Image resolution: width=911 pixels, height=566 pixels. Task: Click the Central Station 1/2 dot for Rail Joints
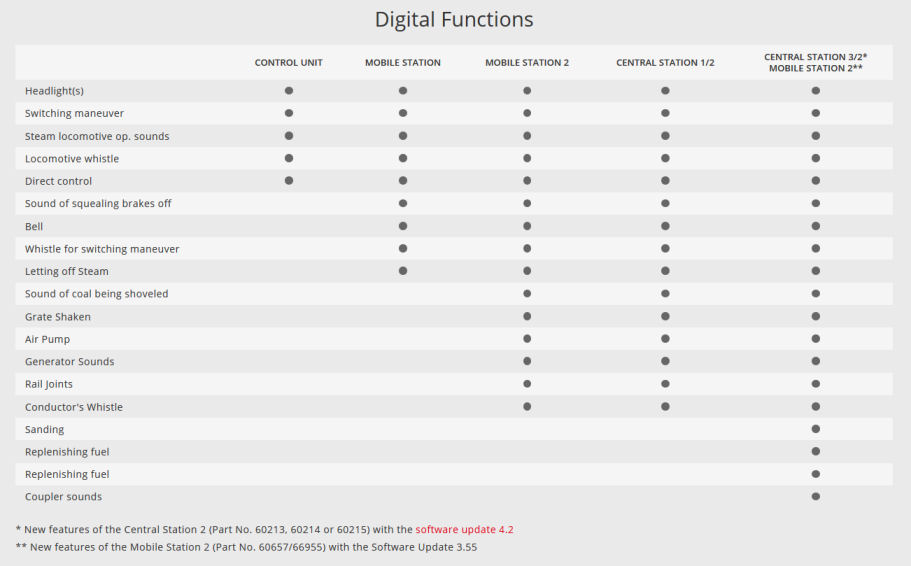665,384
